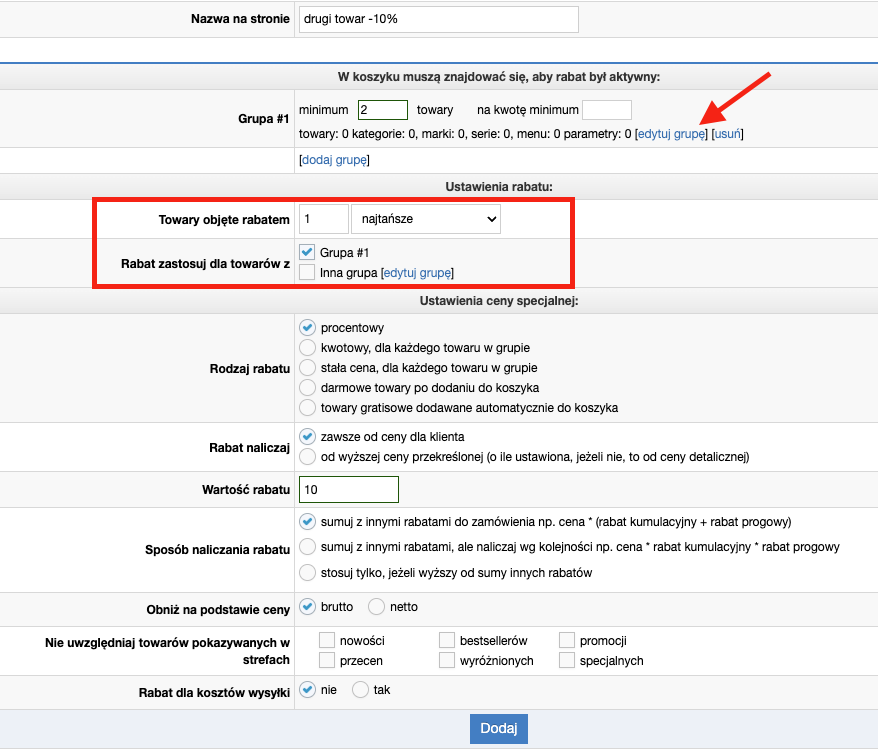Uncheck the 'Grupa #1' checkbox
This screenshot has height=750, width=878.
307,253
